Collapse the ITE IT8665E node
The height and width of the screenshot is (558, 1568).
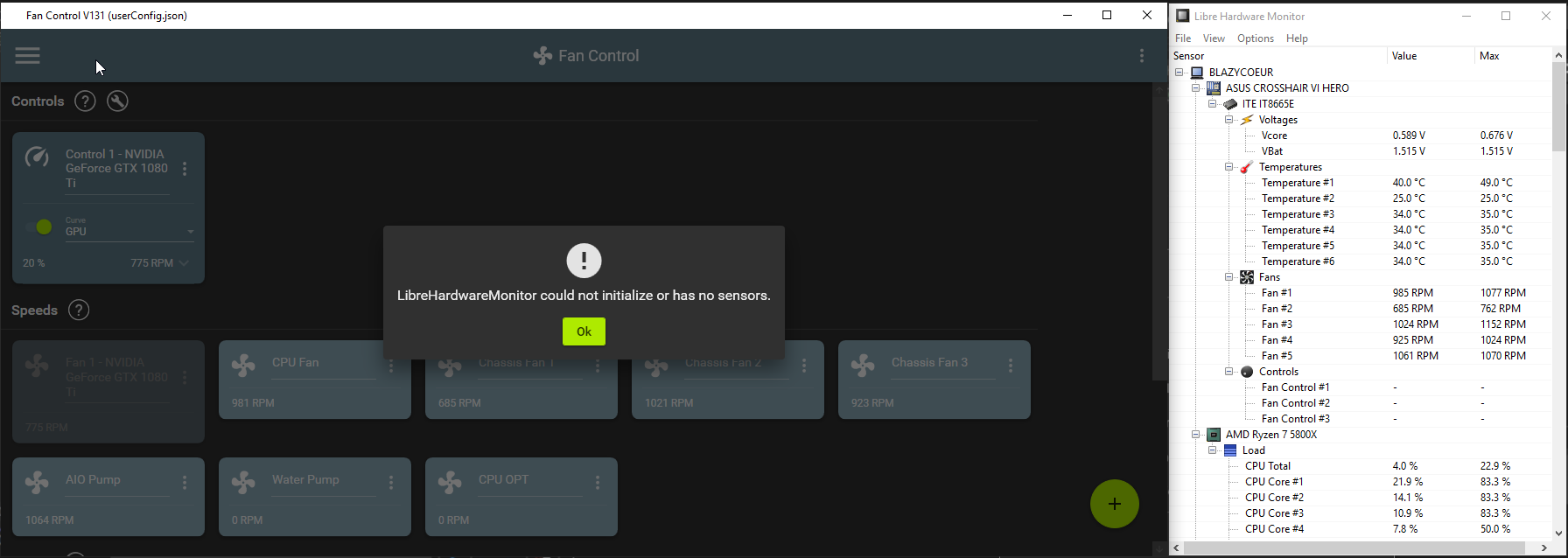pyautogui.click(x=1213, y=104)
